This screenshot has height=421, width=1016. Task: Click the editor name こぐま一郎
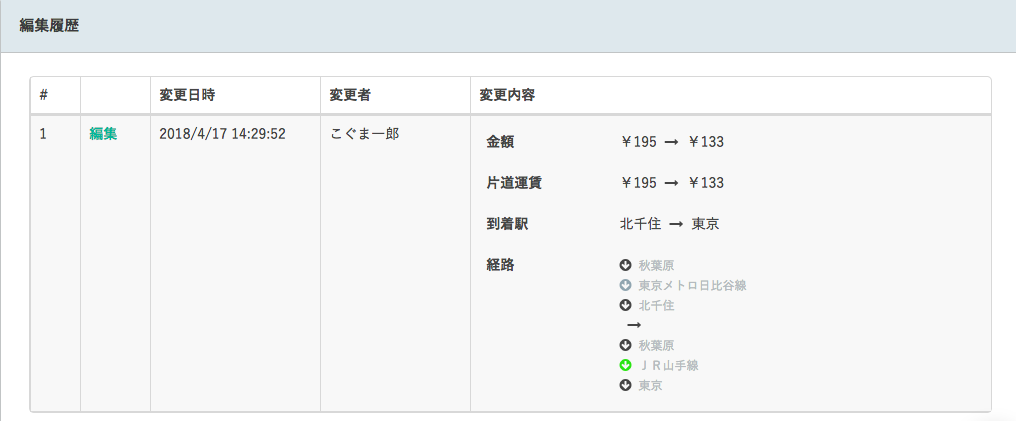pos(365,134)
